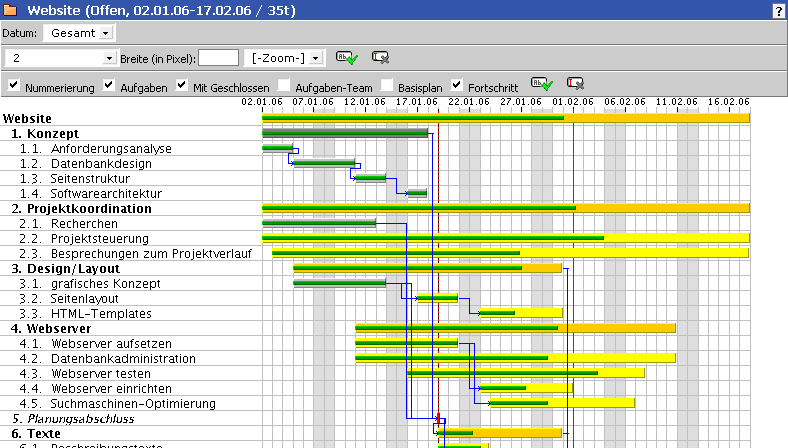This screenshot has height=448, width=788.
Task: Apply display options via green check after Fortschritt
Action: (542, 83)
